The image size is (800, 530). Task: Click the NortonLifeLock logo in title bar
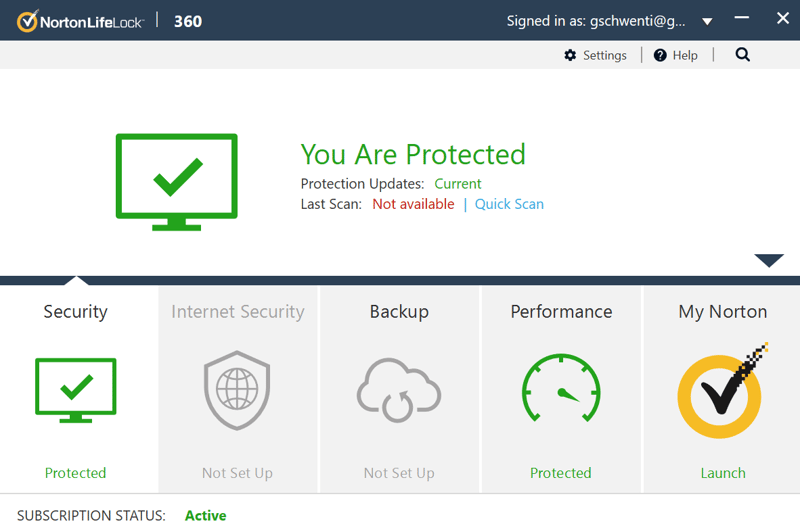click(x=81, y=21)
